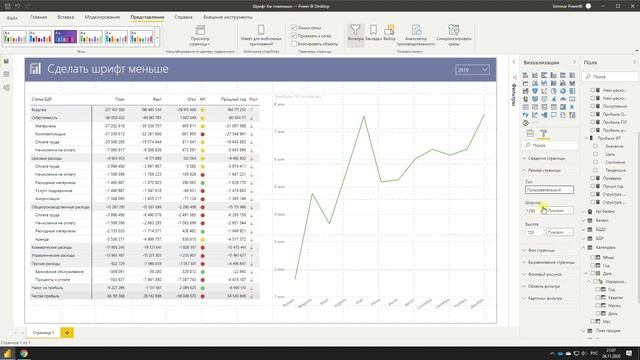Open the Performance analyzer
This screenshot has width=640, height=360.
click(x=416, y=35)
